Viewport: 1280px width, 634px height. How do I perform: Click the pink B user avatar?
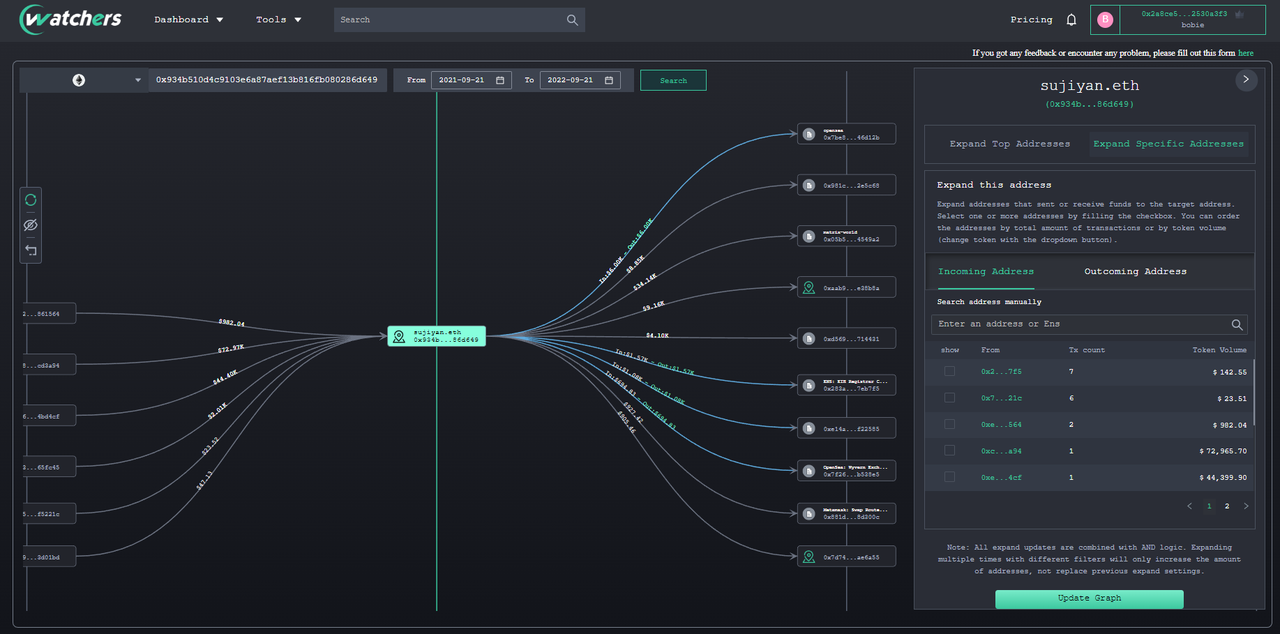1105,20
